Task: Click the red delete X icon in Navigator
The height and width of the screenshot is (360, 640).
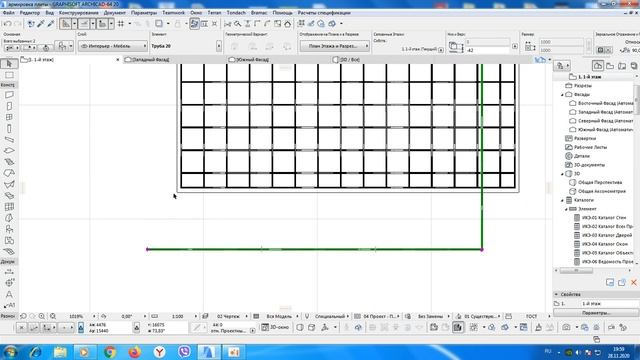Action: click(633, 282)
